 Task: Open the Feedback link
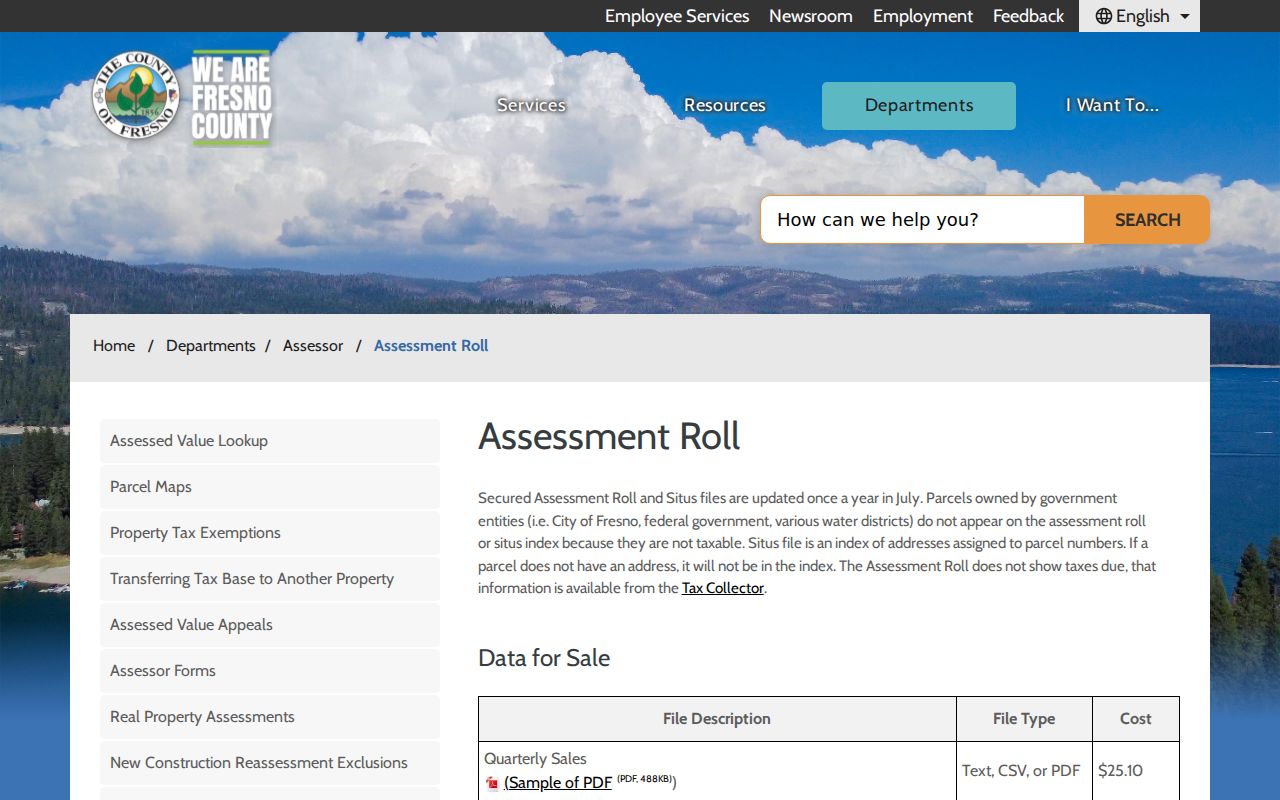(x=1028, y=16)
